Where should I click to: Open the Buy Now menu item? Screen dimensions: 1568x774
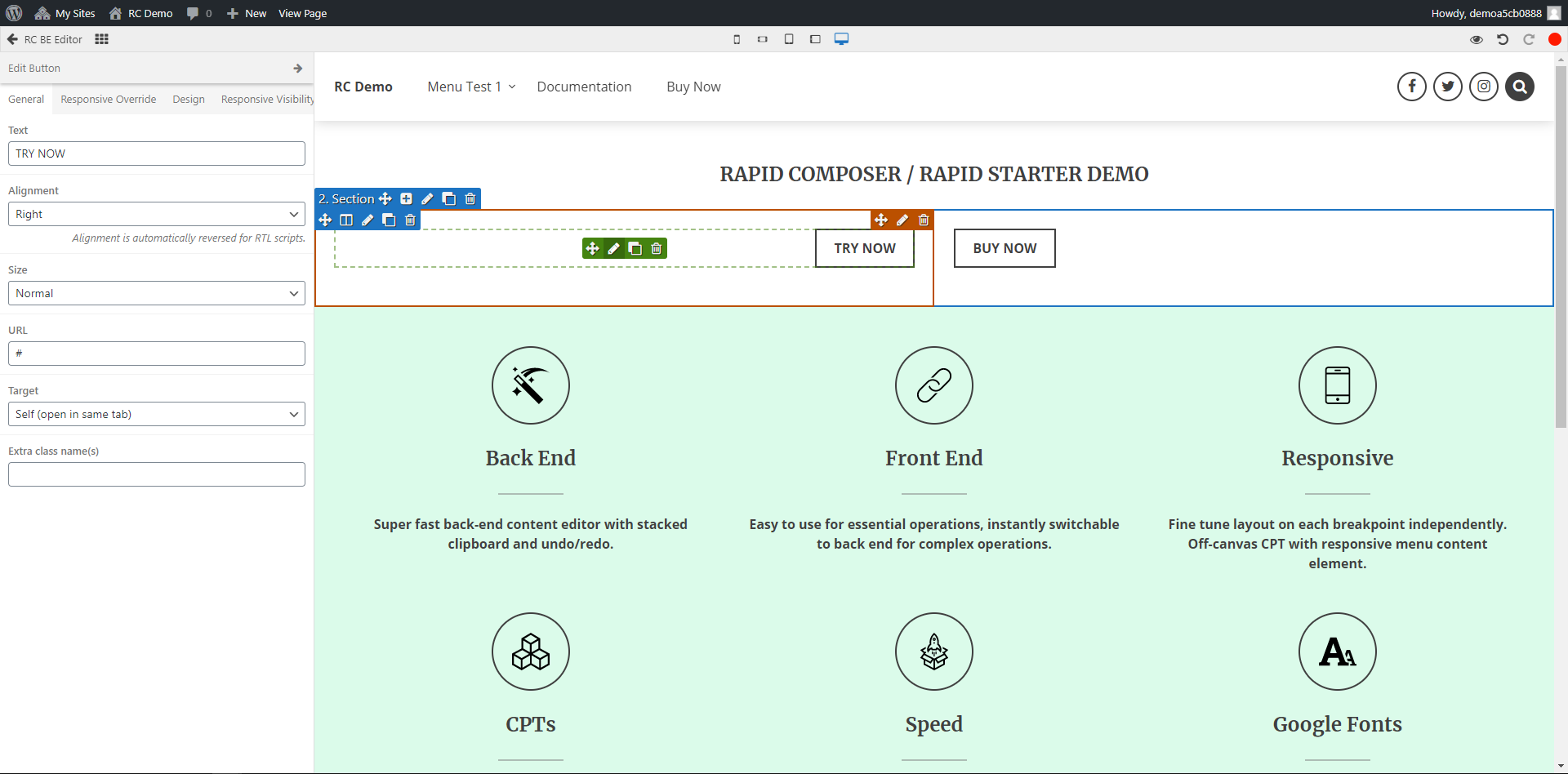[x=694, y=87]
